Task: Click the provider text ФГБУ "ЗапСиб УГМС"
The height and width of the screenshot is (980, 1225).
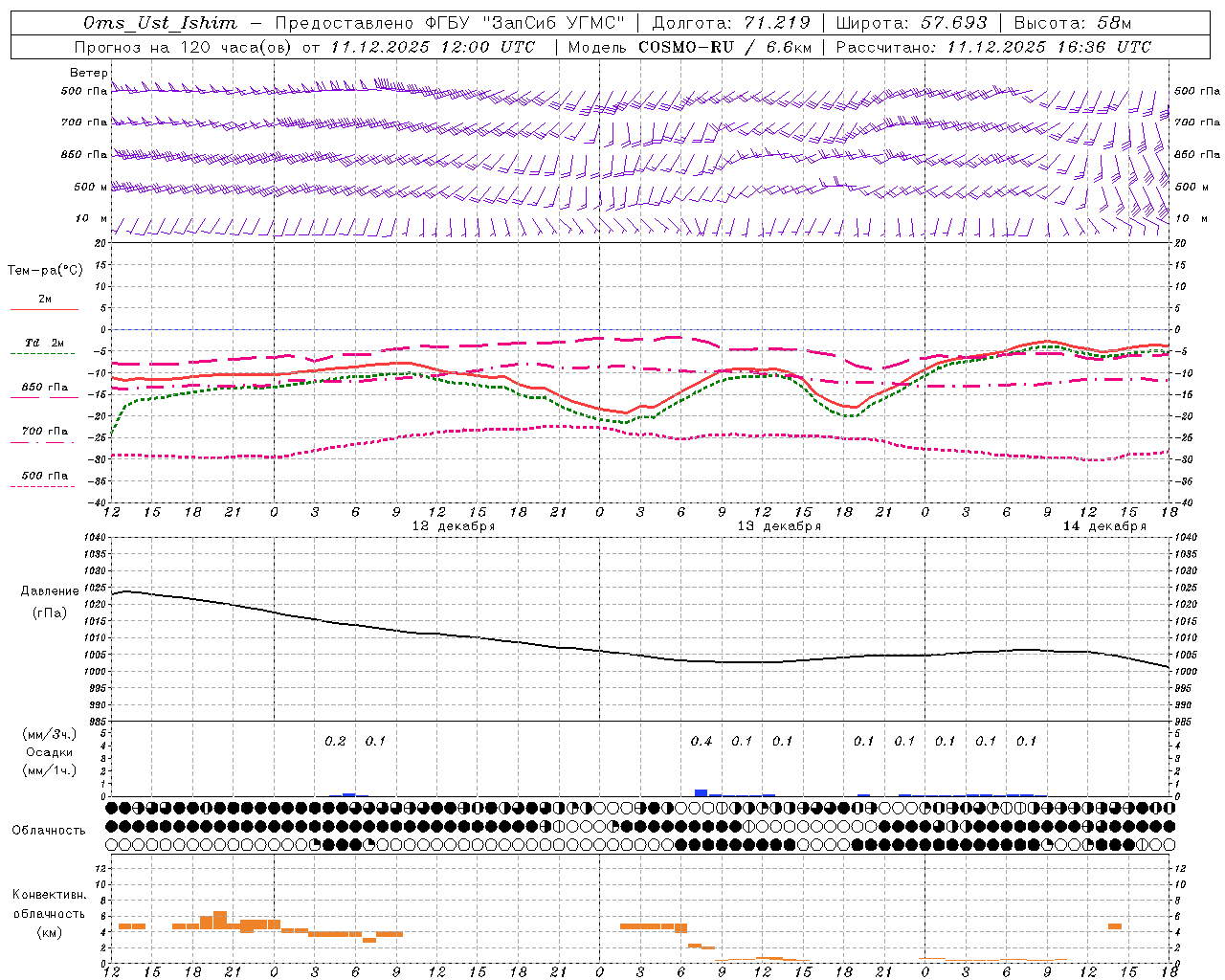Action: 524,23
